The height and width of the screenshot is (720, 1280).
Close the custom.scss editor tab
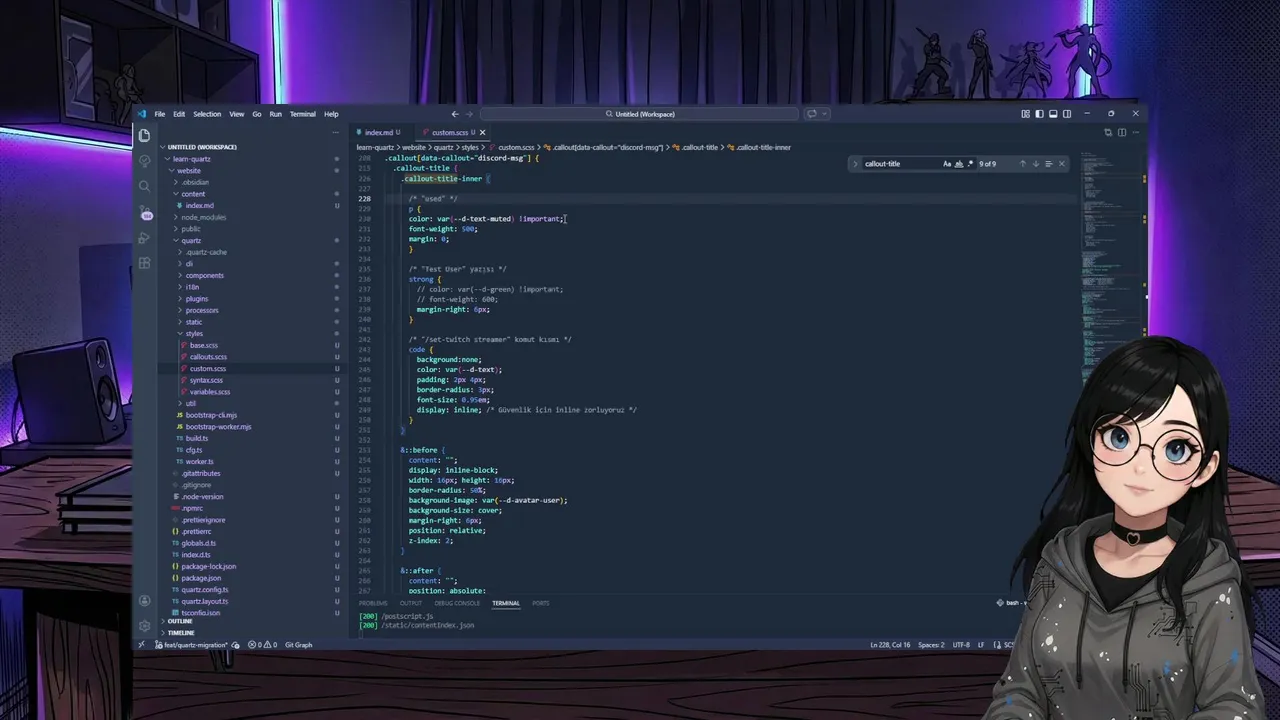(x=482, y=132)
